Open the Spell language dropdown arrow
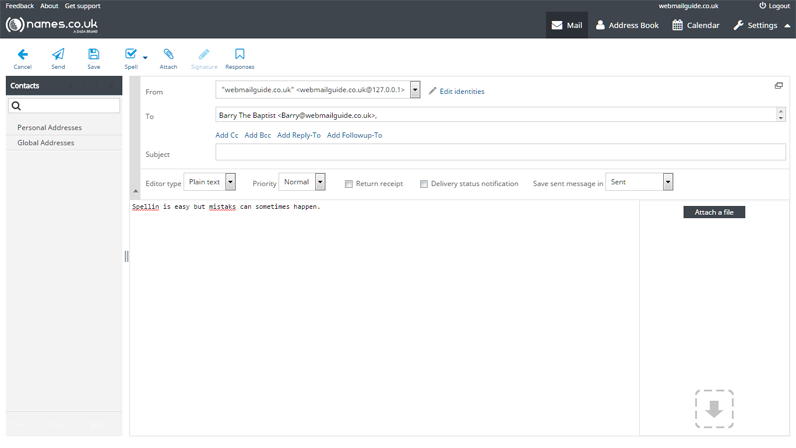This screenshot has height=448, width=796. click(x=145, y=57)
